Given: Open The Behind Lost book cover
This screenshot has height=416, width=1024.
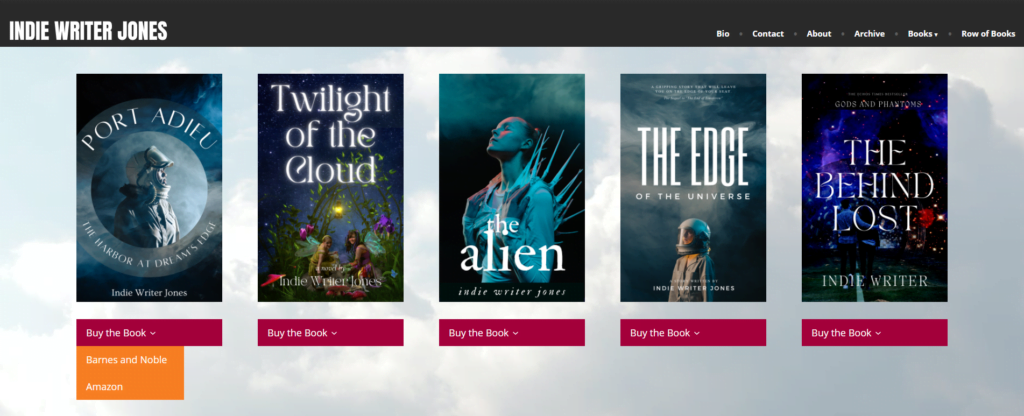Looking at the screenshot, I should pyautogui.click(x=874, y=187).
